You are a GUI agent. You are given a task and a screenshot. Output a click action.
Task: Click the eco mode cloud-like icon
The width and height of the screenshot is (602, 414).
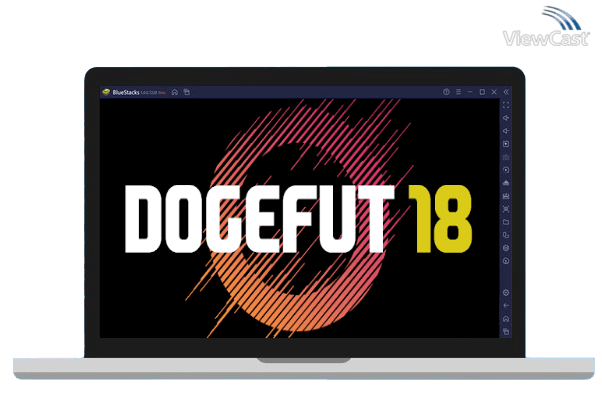point(506,183)
